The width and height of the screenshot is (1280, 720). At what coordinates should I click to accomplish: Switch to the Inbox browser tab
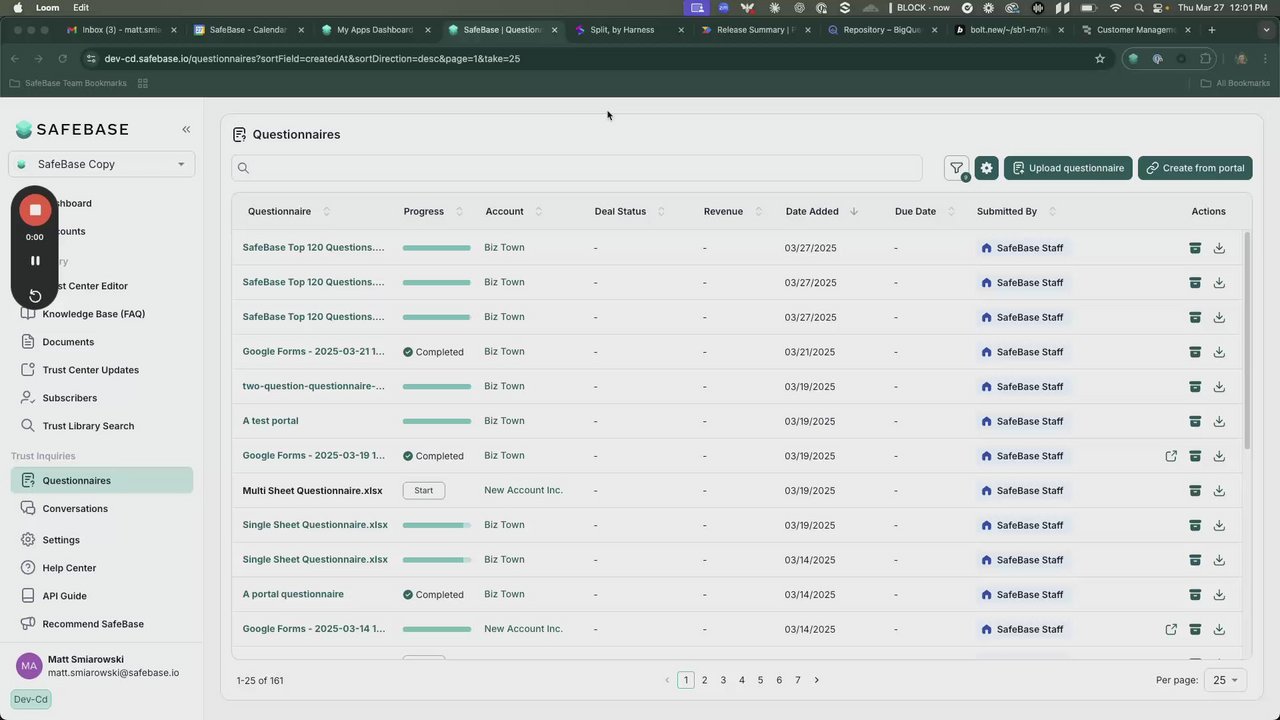click(120, 30)
